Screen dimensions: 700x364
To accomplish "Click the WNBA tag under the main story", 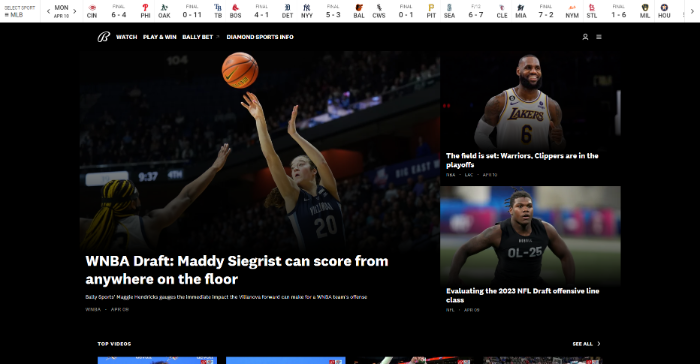I will point(93,309).
